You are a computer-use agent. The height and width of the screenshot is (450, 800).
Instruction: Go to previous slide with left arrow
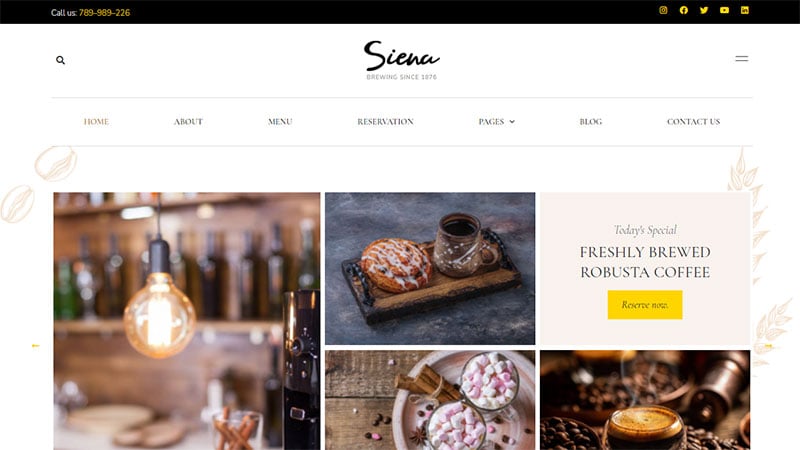(x=35, y=345)
